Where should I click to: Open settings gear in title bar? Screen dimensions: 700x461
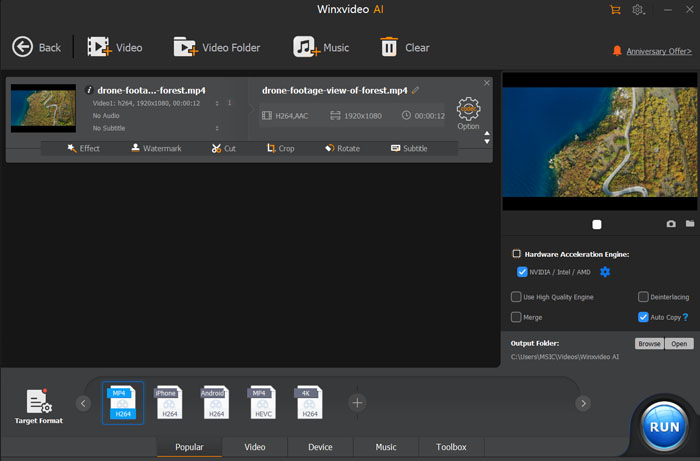point(638,10)
